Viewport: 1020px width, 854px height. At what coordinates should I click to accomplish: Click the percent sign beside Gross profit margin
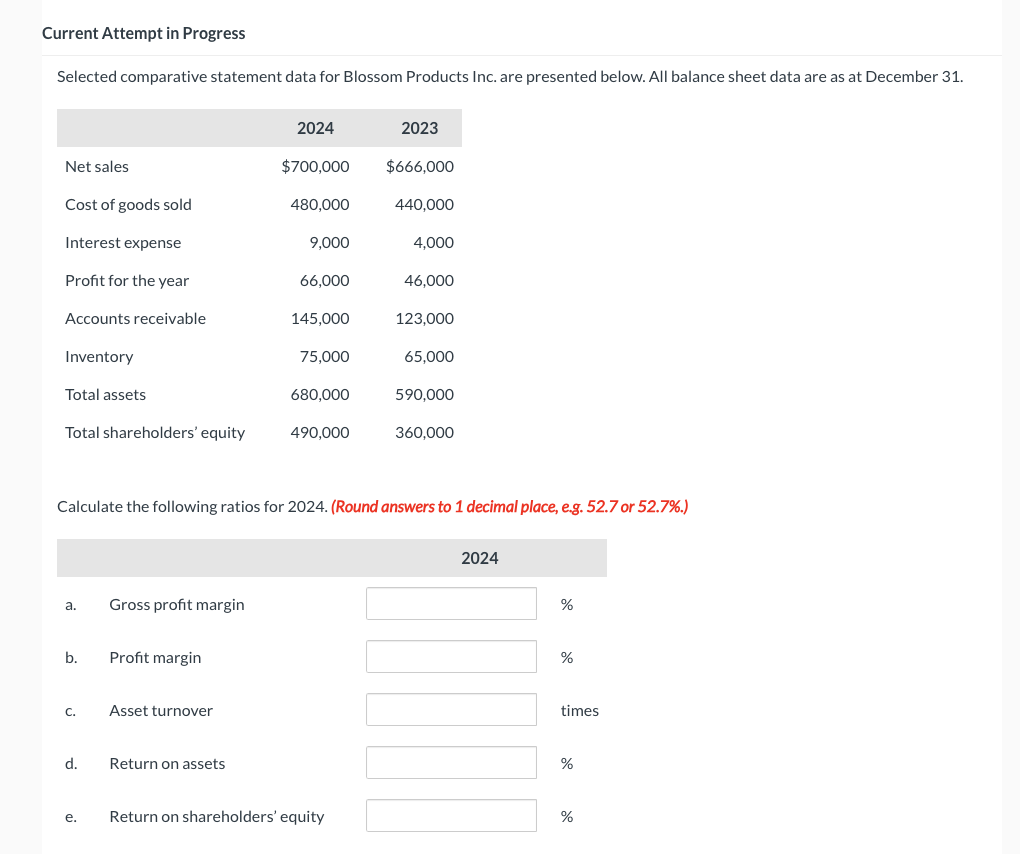tap(566, 602)
